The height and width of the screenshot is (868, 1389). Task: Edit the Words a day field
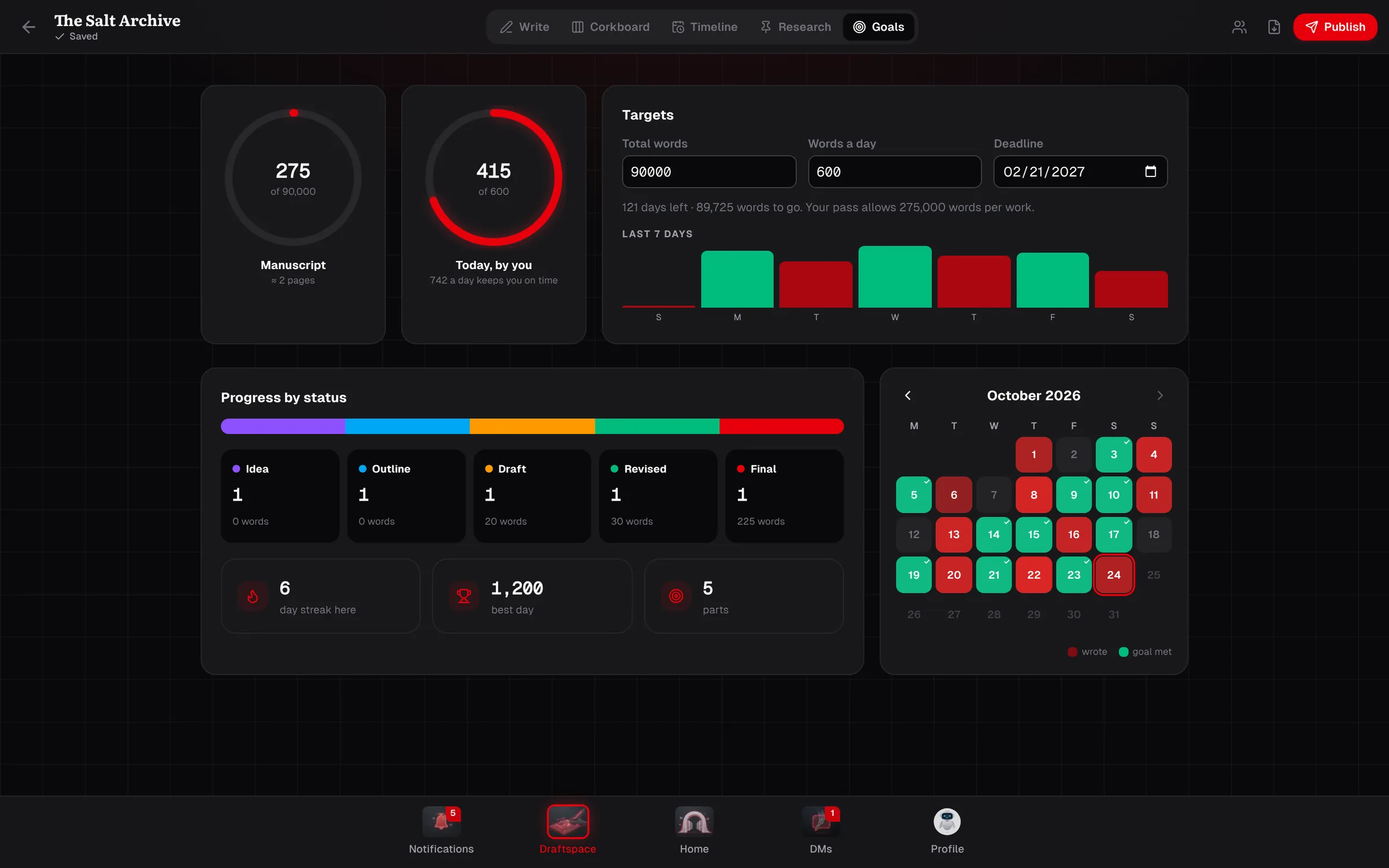(895, 172)
